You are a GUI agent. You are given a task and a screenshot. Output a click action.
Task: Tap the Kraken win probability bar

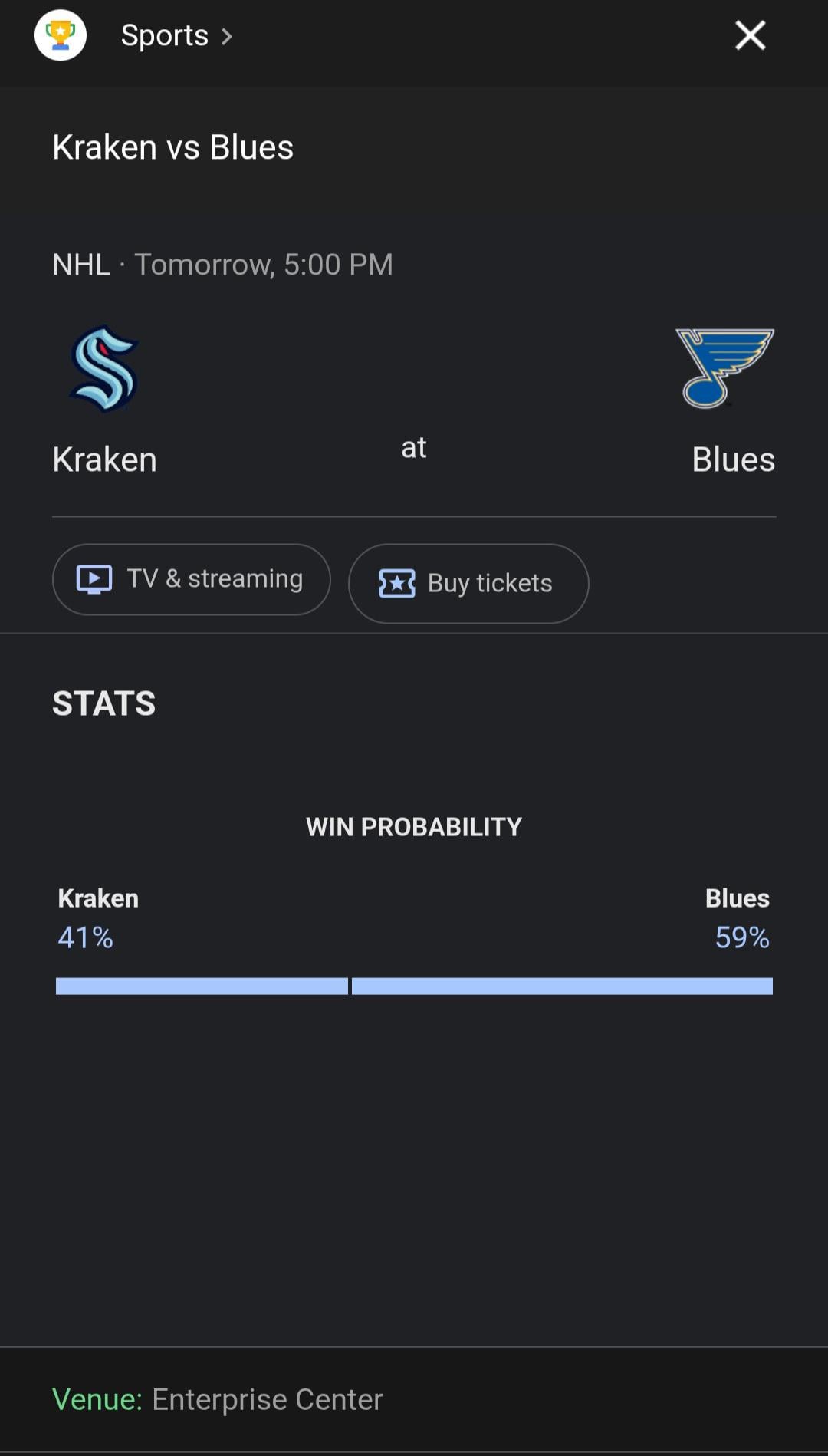tap(202, 987)
